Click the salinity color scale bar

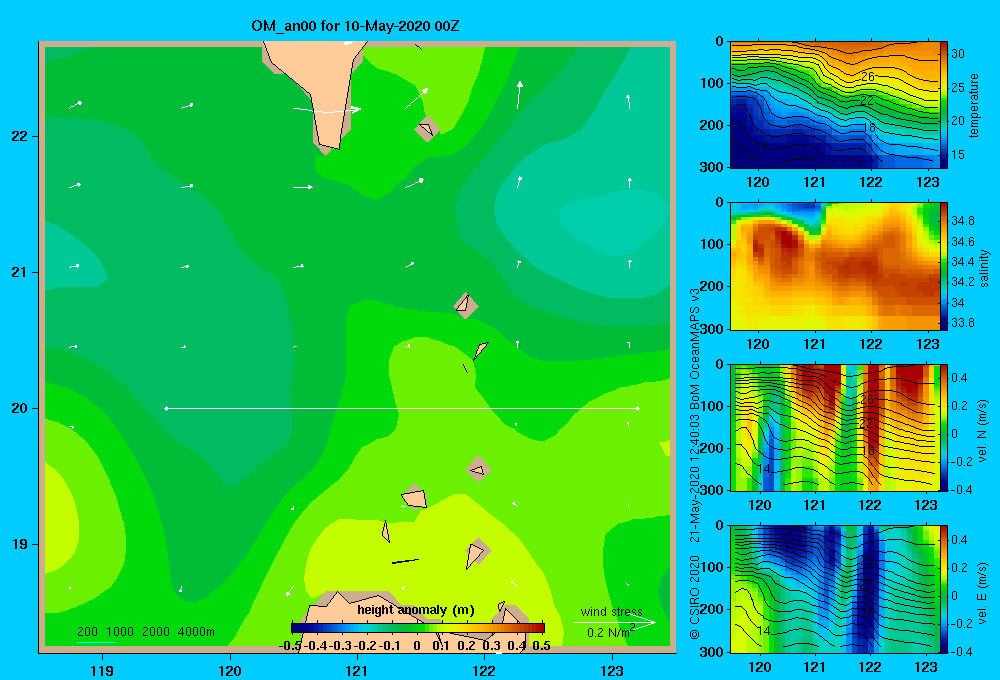944,266
